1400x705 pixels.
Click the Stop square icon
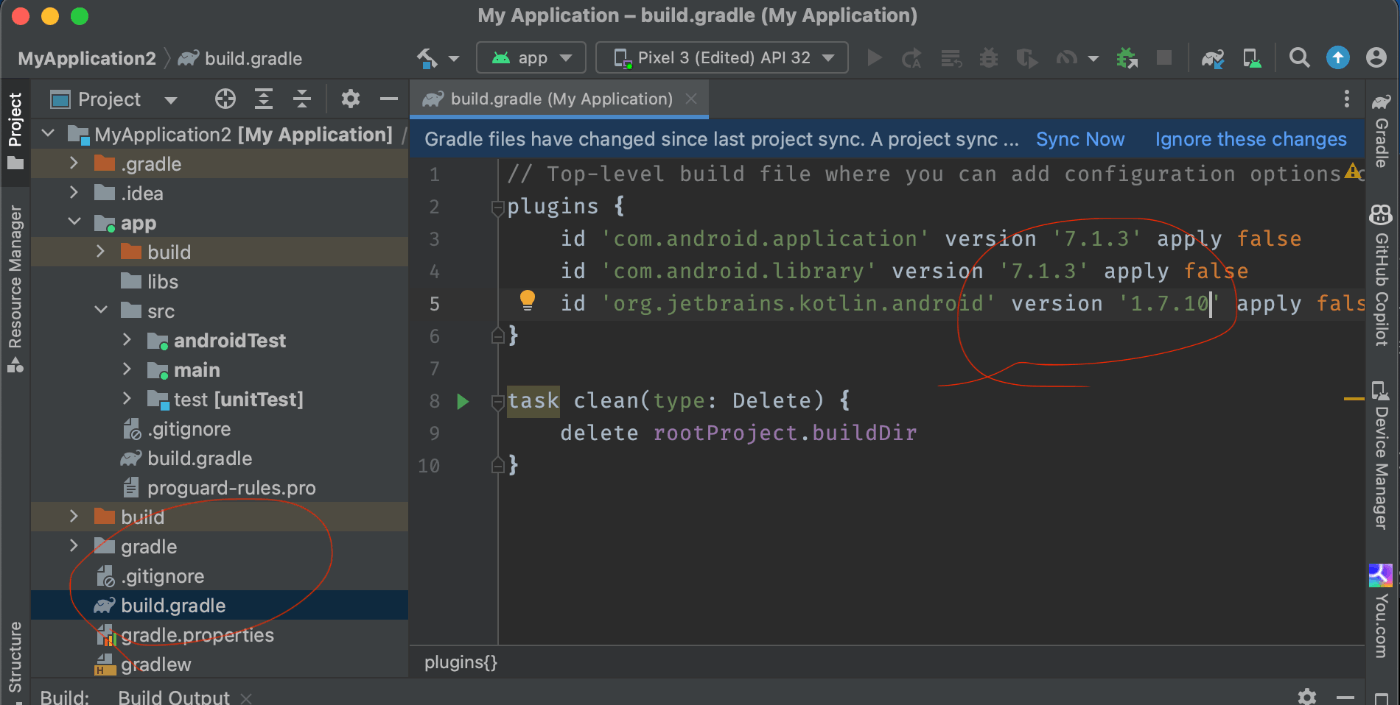tap(1164, 58)
